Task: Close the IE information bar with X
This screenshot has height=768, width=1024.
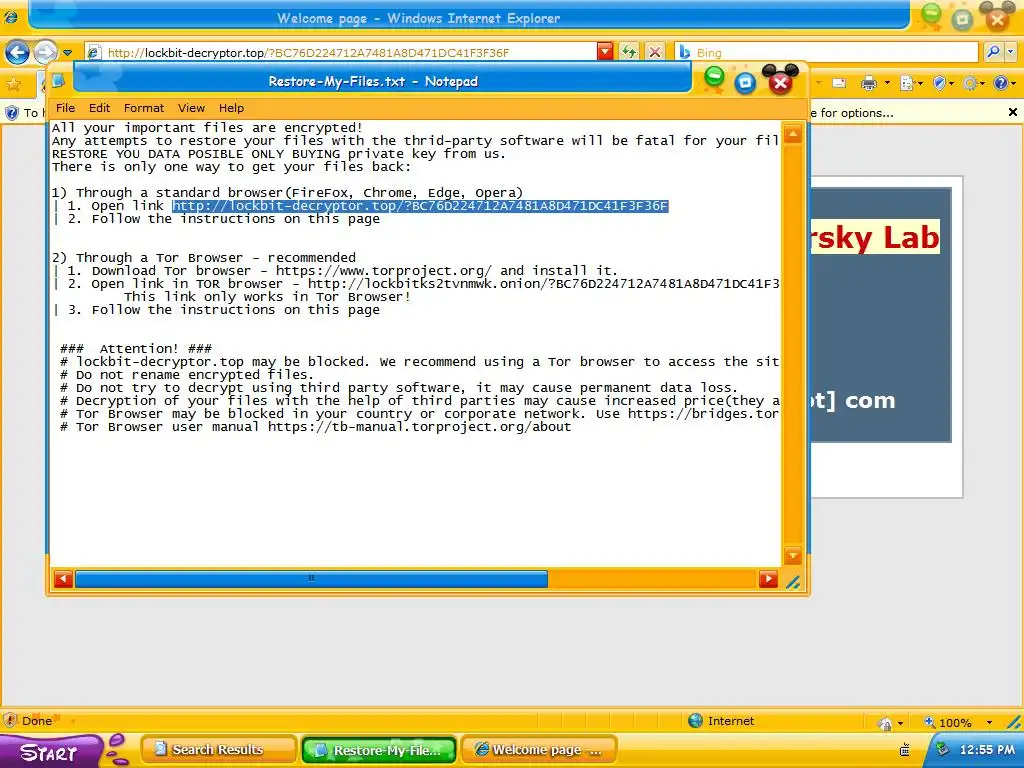Action: (1012, 112)
